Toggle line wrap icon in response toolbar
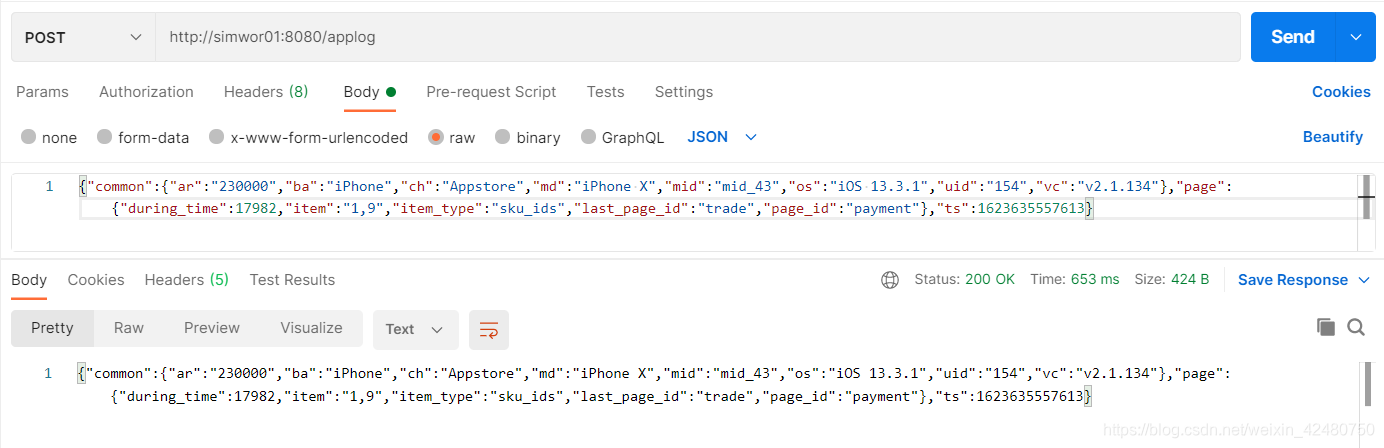The image size is (1384, 448). coord(489,329)
